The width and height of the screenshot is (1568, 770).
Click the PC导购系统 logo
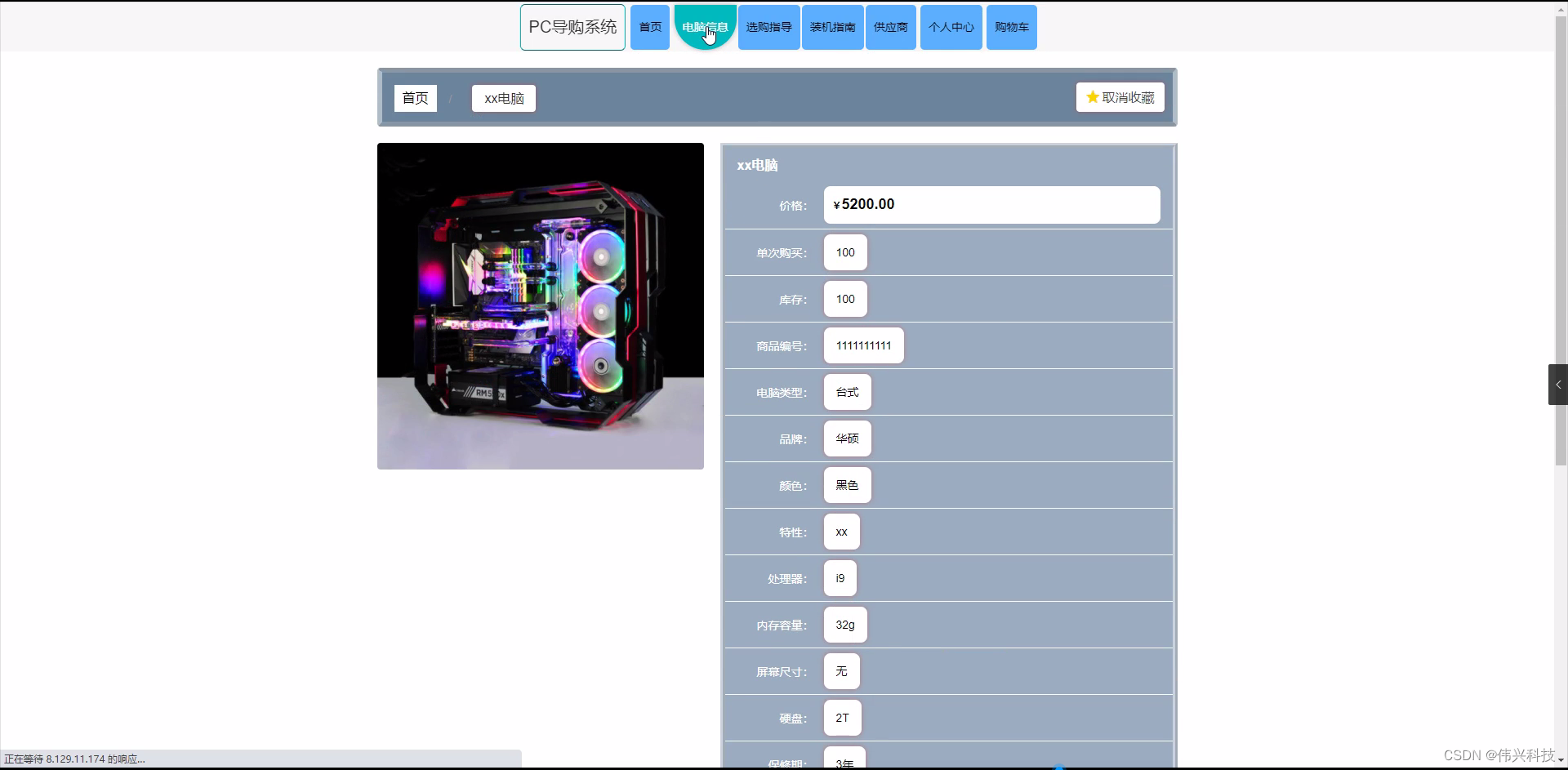(572, 27)
